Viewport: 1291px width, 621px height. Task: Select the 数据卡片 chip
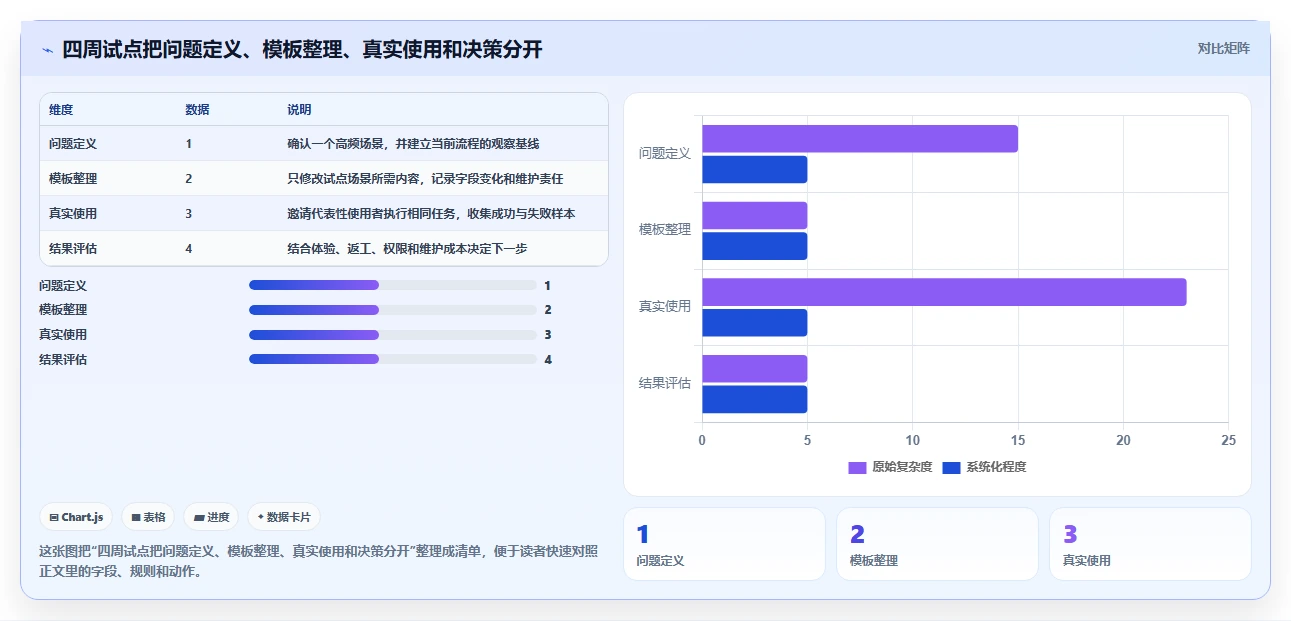(x=284, y=517)
